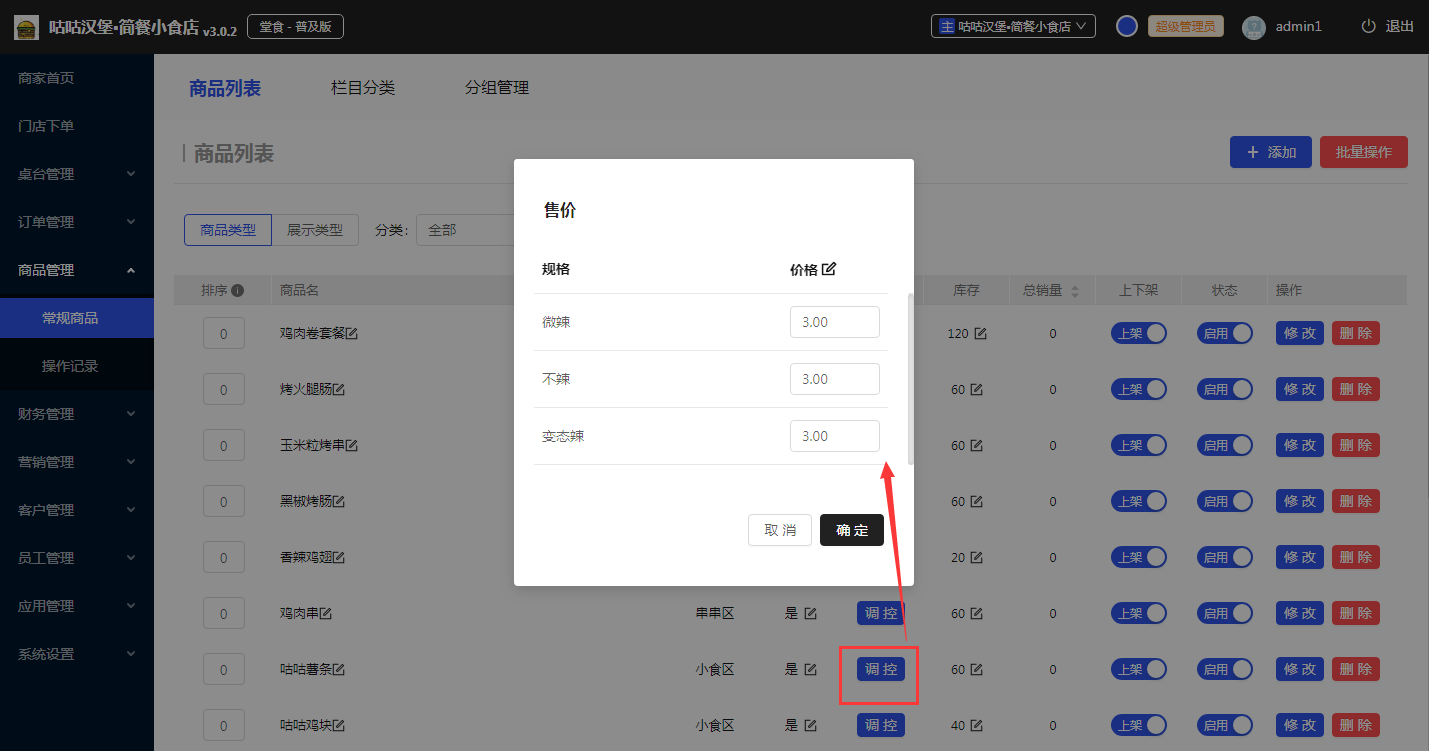Image resolution: width=1429 pixels, height=751 pixels.
Task: Click the 售价 dialog vertical scrollbar
Action: [x=910, y=379]
